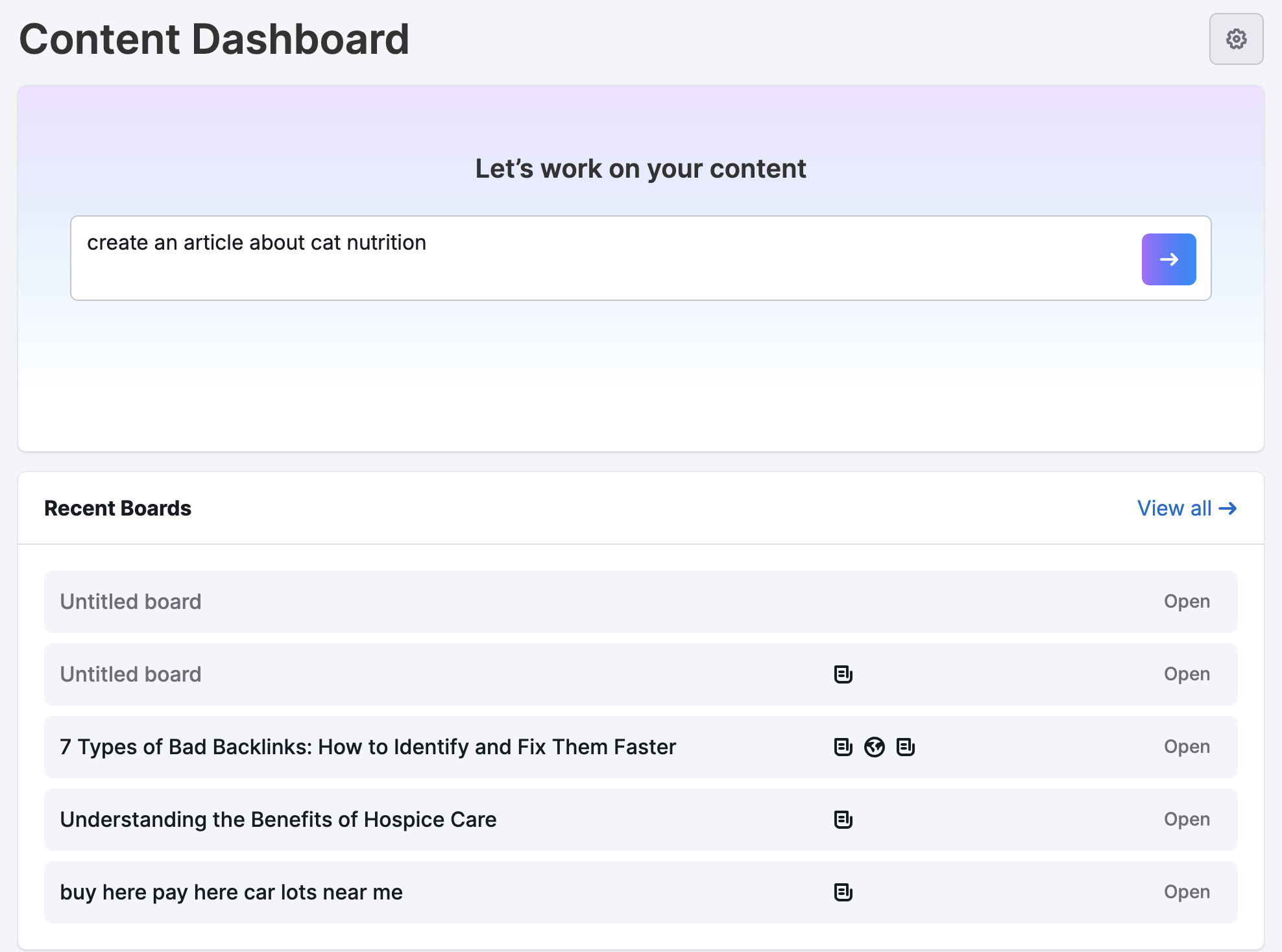Select Understanding the Benefits of Hospice Care title

[x=278, y=820]
